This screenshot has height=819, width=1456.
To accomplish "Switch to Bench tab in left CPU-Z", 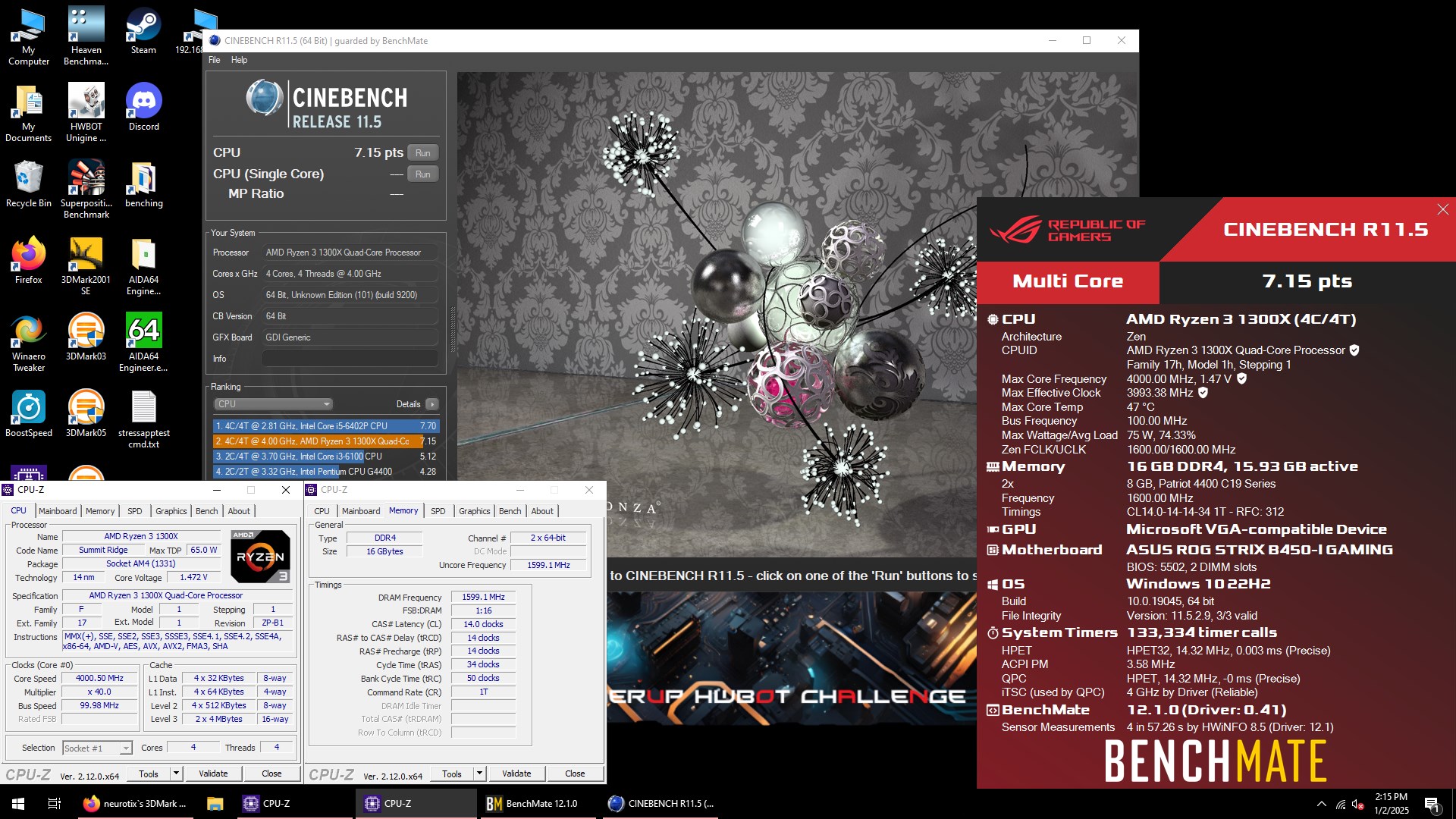I will [206, 511].
